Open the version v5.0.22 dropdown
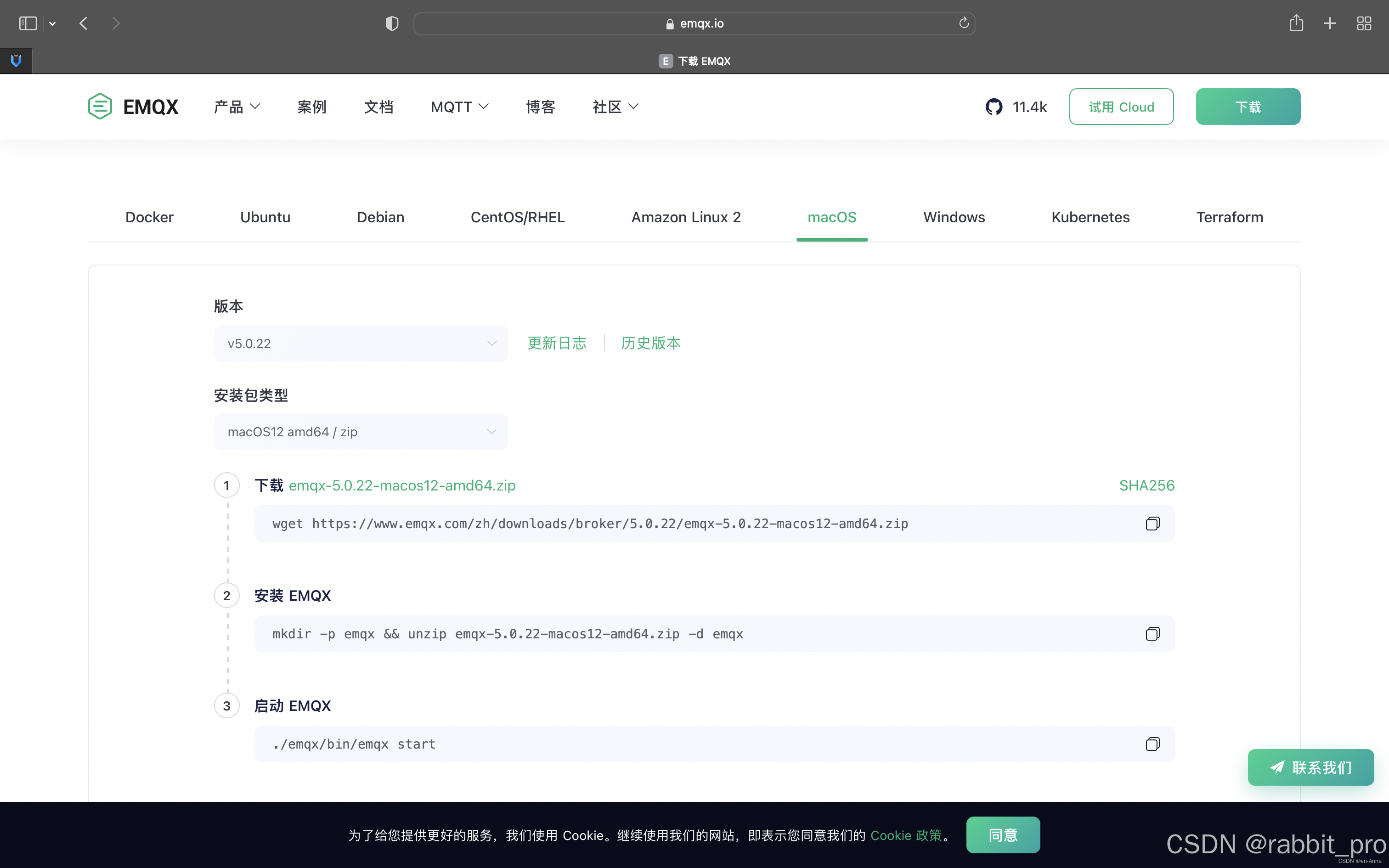This screenshot has height=868, width=1389. [x=361, y=344]
